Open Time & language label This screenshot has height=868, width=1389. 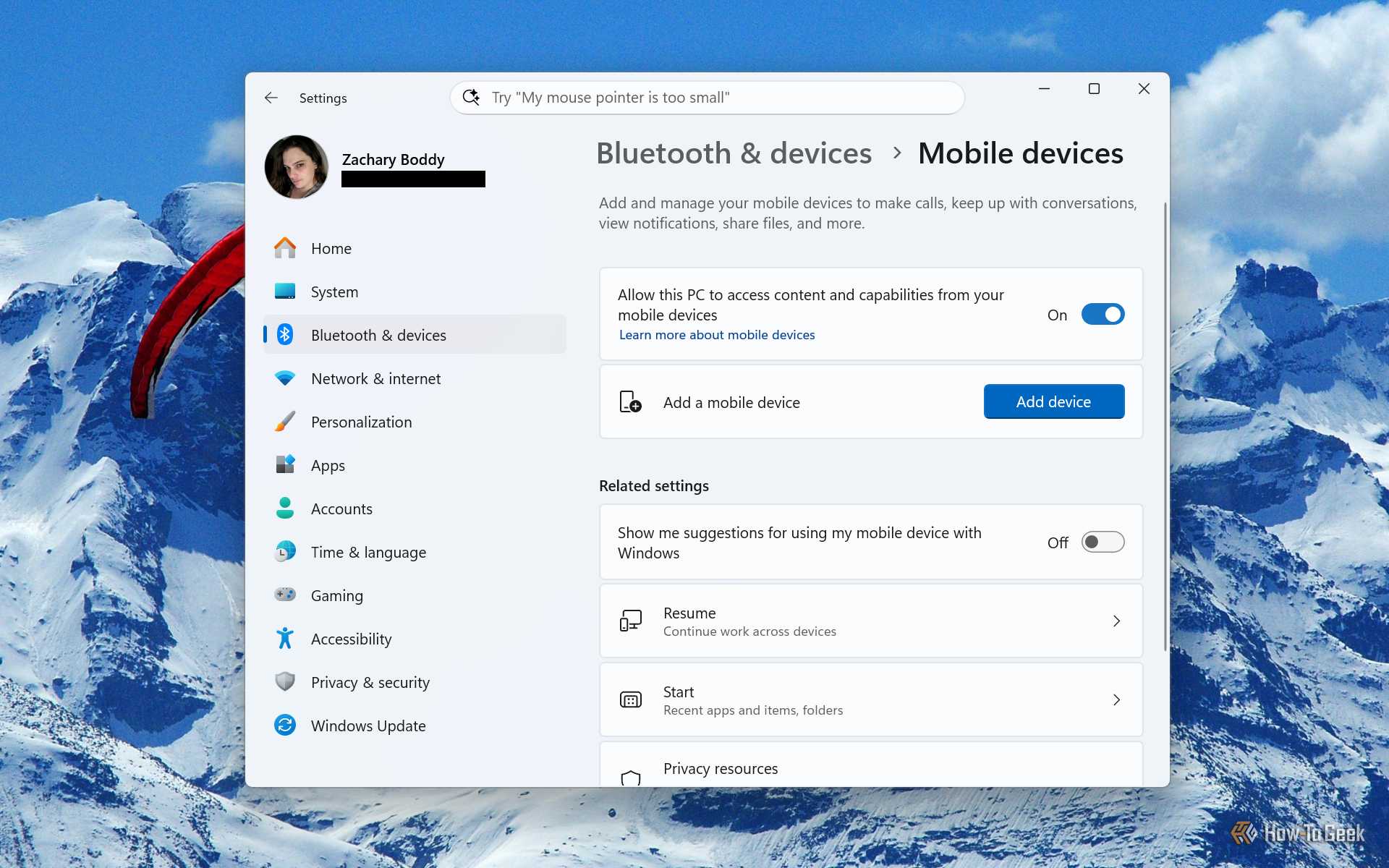click(368, 553)
